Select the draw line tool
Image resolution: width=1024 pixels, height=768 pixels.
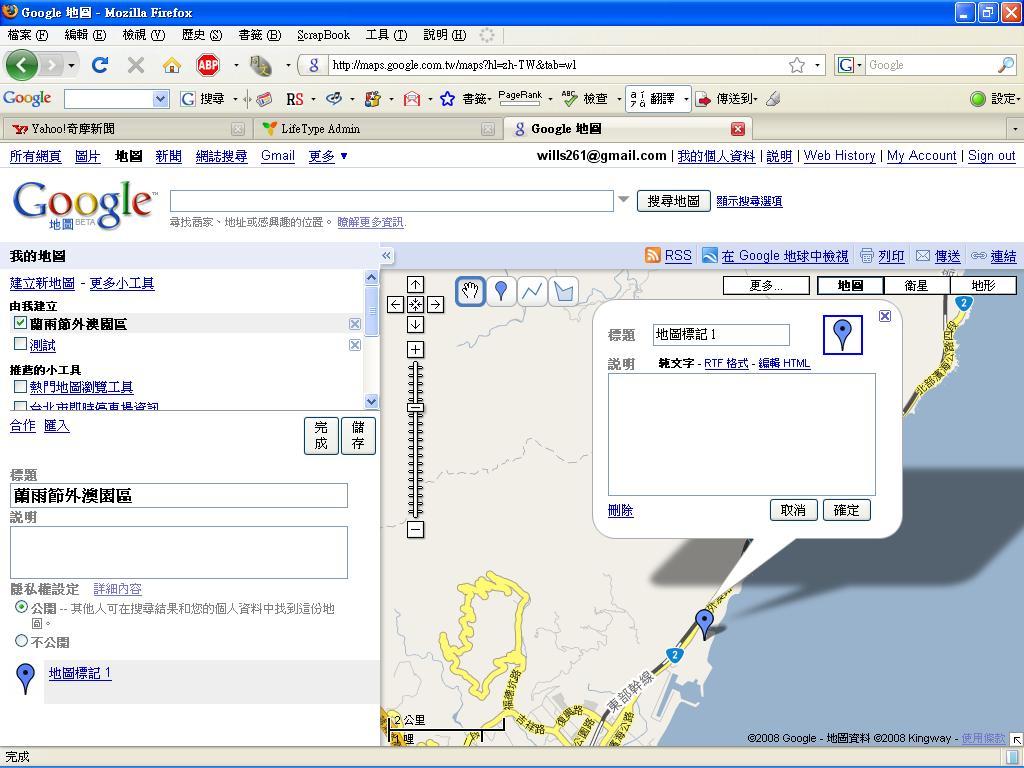(532, 291)
